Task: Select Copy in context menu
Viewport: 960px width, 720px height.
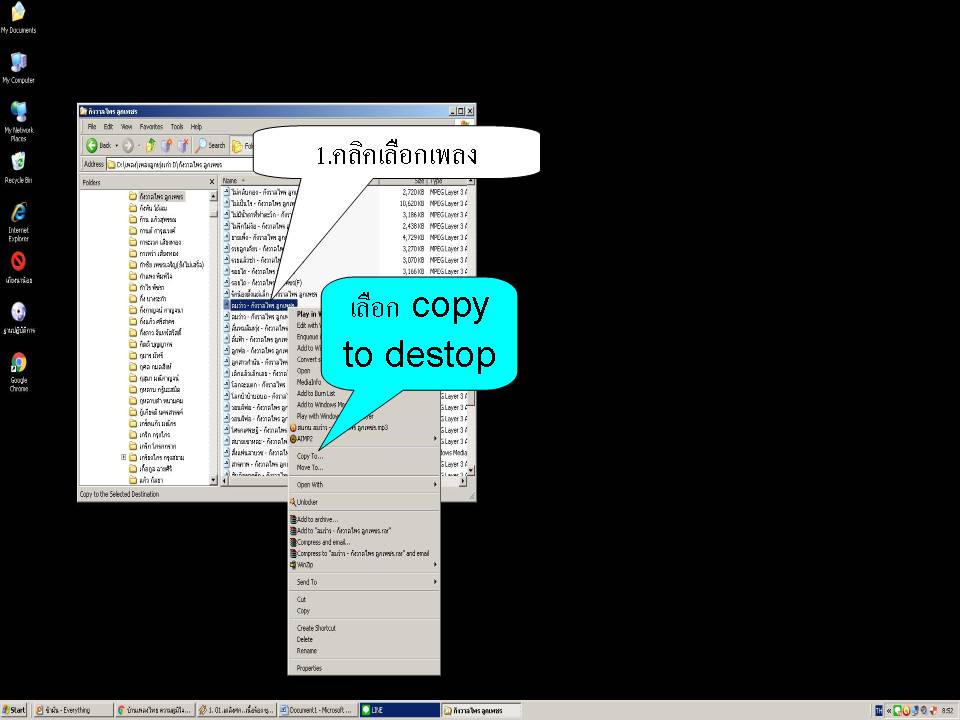Action: coord(364,611)
